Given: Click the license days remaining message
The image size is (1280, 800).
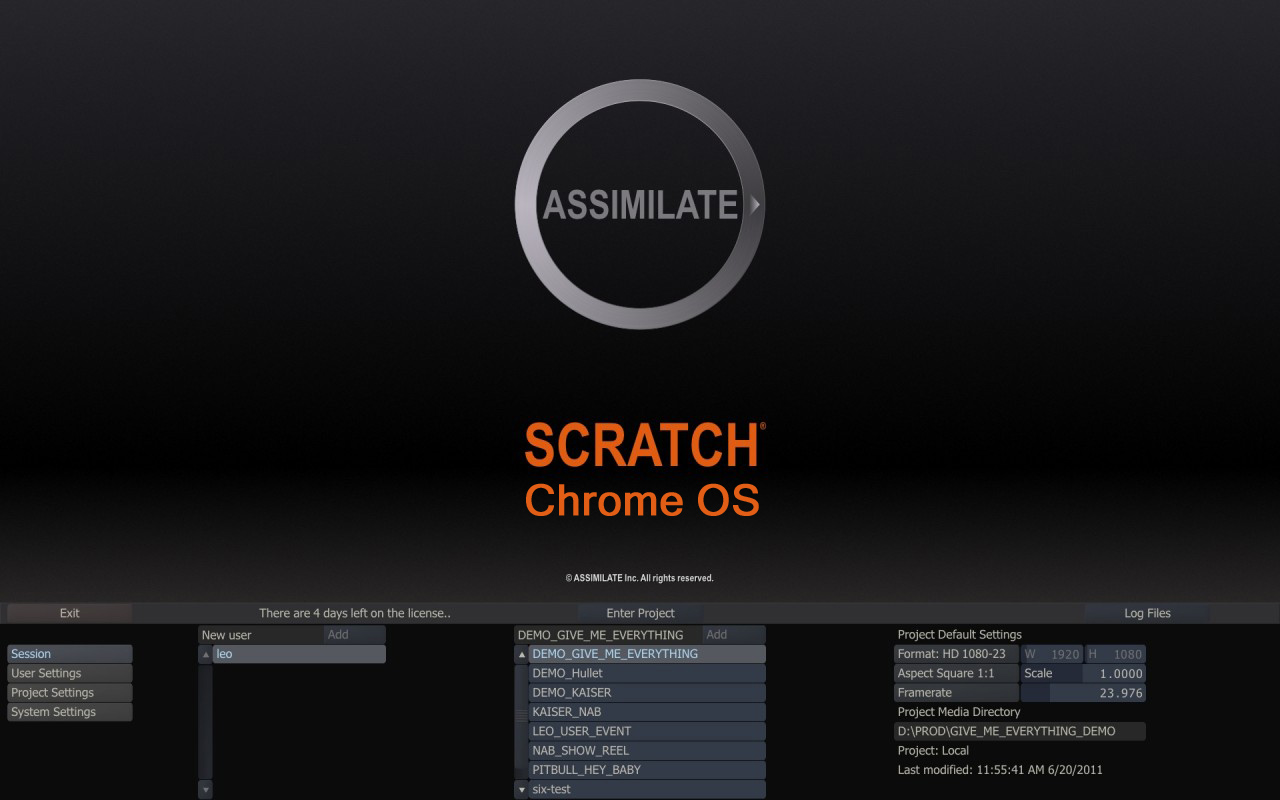Looking at the screenshot, I should click(x=355, y=613).
